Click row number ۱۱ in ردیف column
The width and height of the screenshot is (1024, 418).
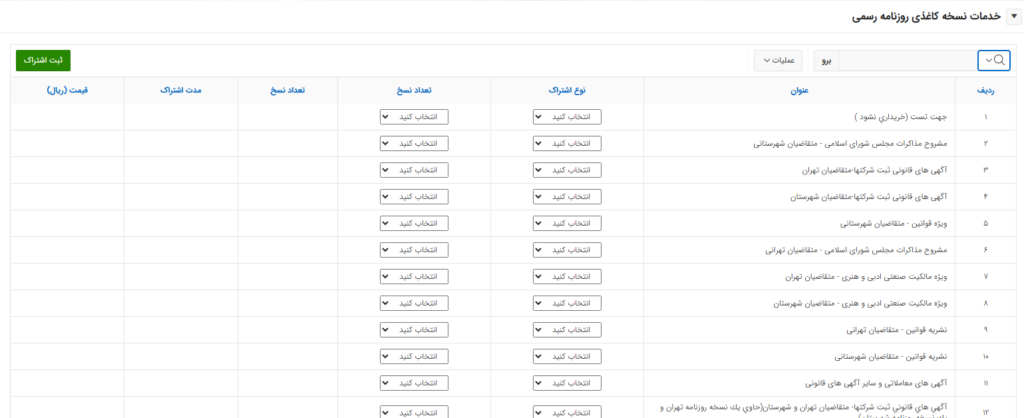pos(985,383)
